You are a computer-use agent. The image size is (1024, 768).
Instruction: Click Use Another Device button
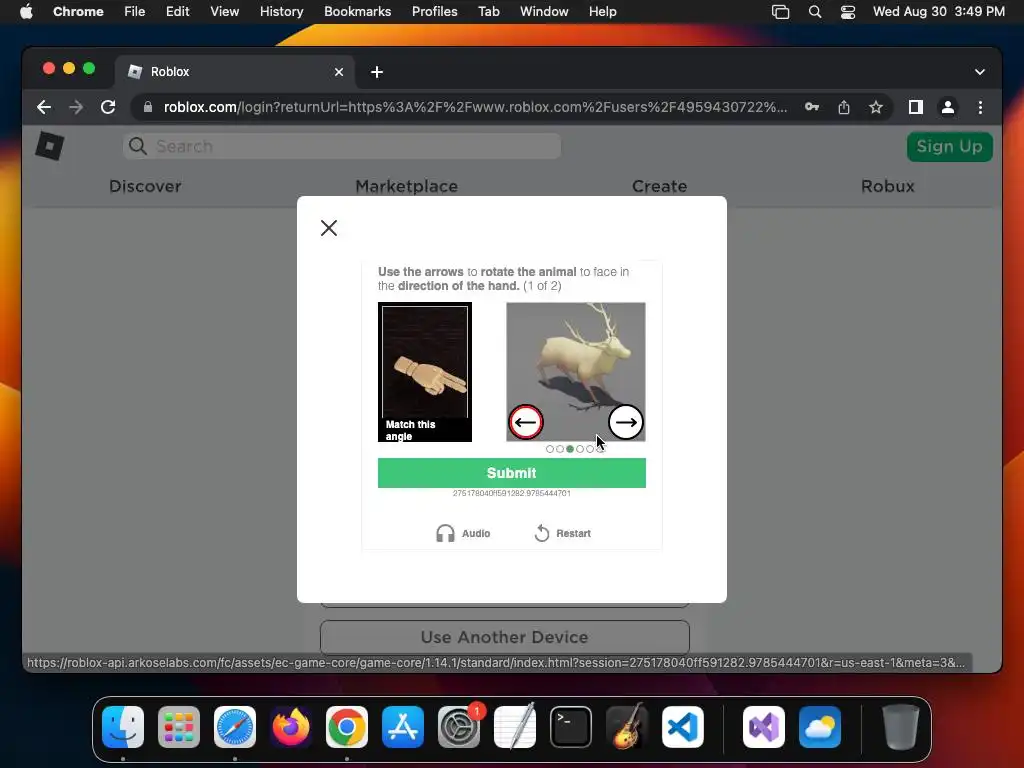505,637
